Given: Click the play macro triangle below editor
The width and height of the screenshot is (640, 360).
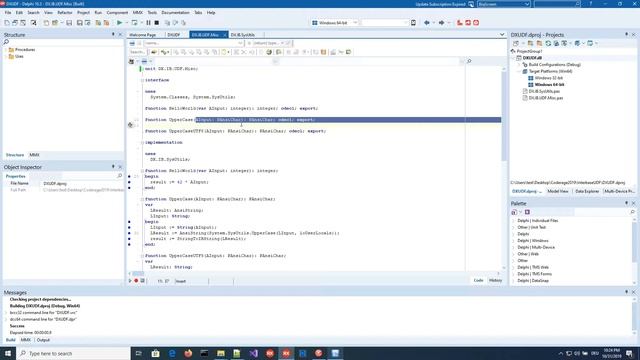Looking at the screenshot, I should 130,281.
